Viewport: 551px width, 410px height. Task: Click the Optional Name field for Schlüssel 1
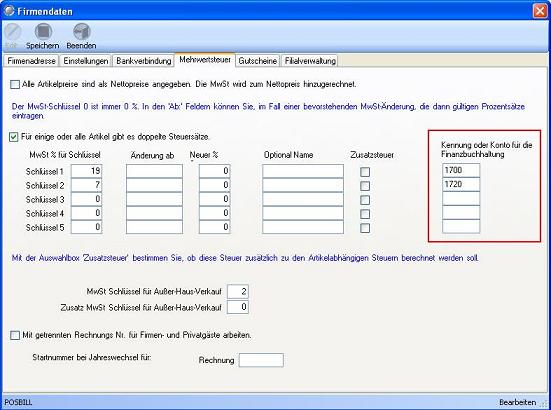[x=303, y=171]
